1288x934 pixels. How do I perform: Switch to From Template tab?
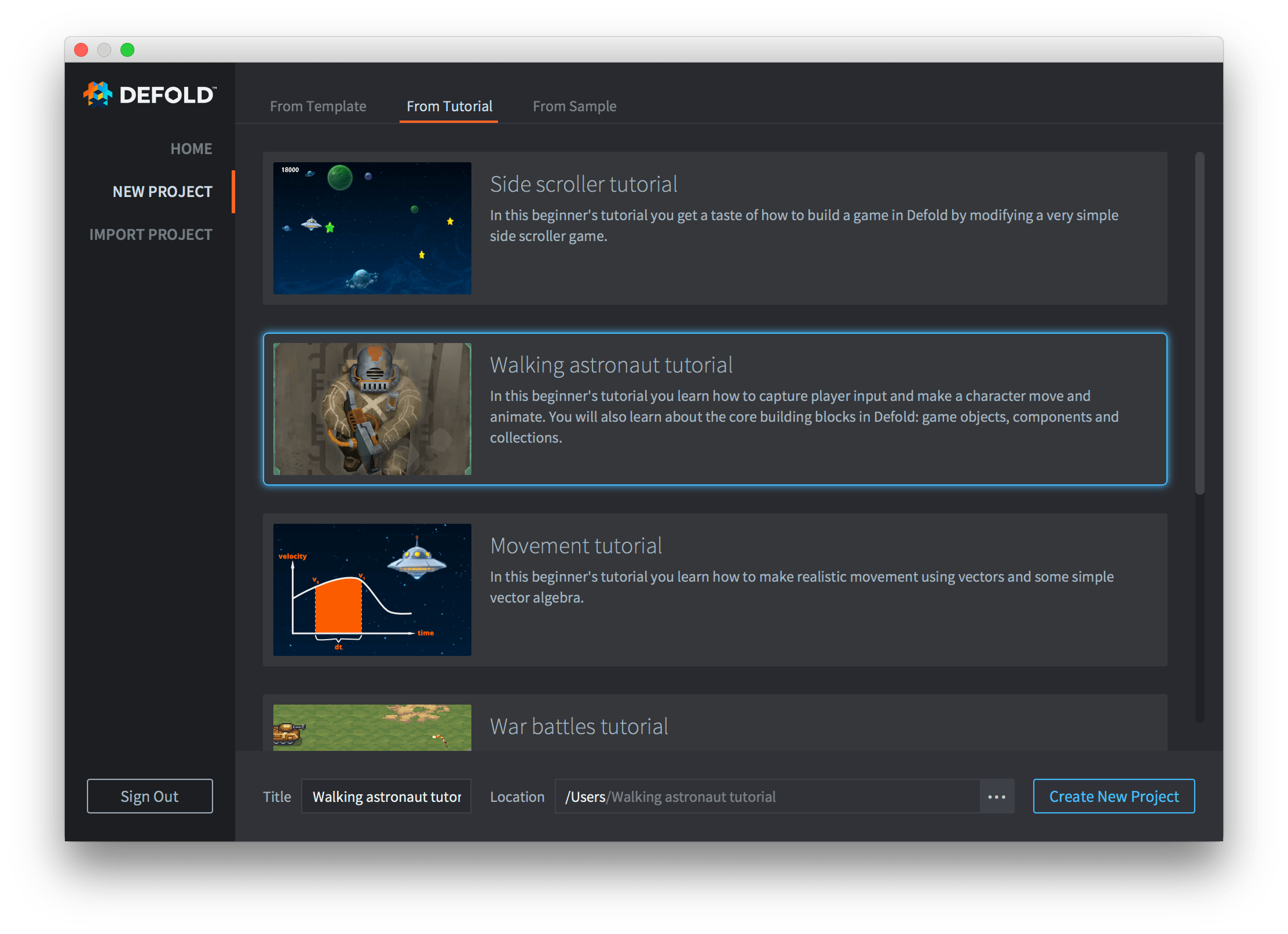[318, 107]
